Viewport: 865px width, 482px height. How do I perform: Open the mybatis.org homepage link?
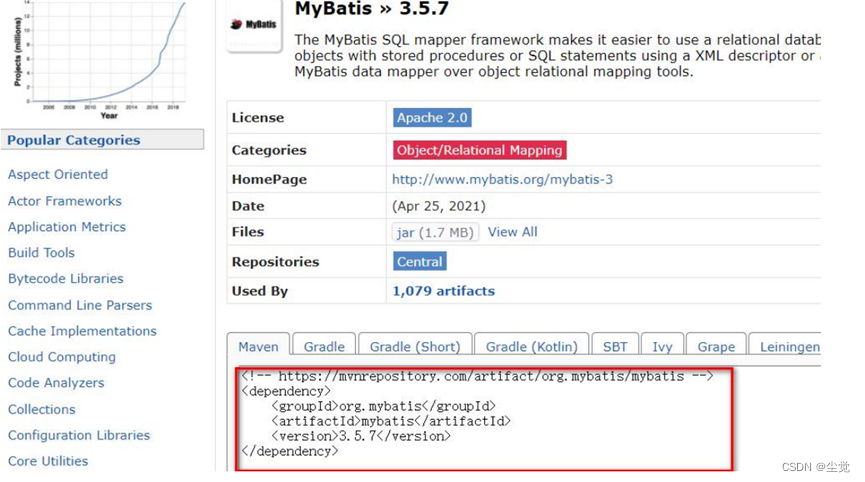click(x=502, y=179)
